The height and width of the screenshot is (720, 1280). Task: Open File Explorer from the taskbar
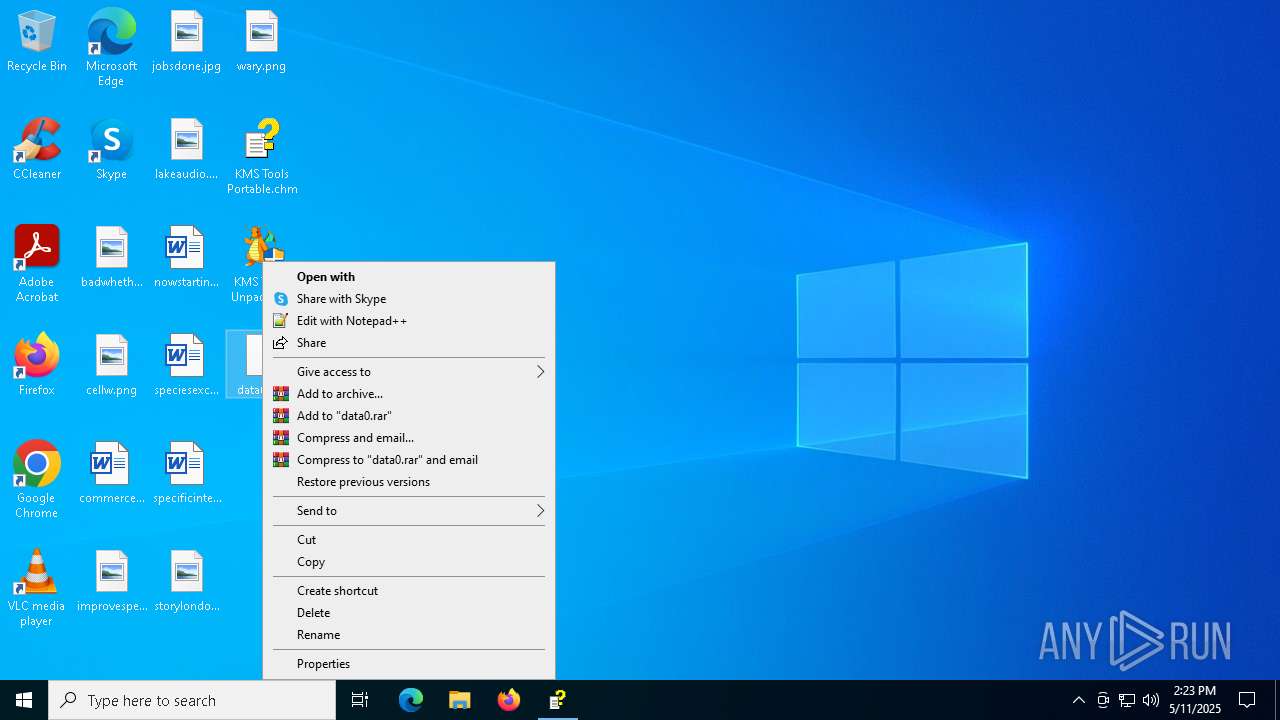tap(460, 700)
